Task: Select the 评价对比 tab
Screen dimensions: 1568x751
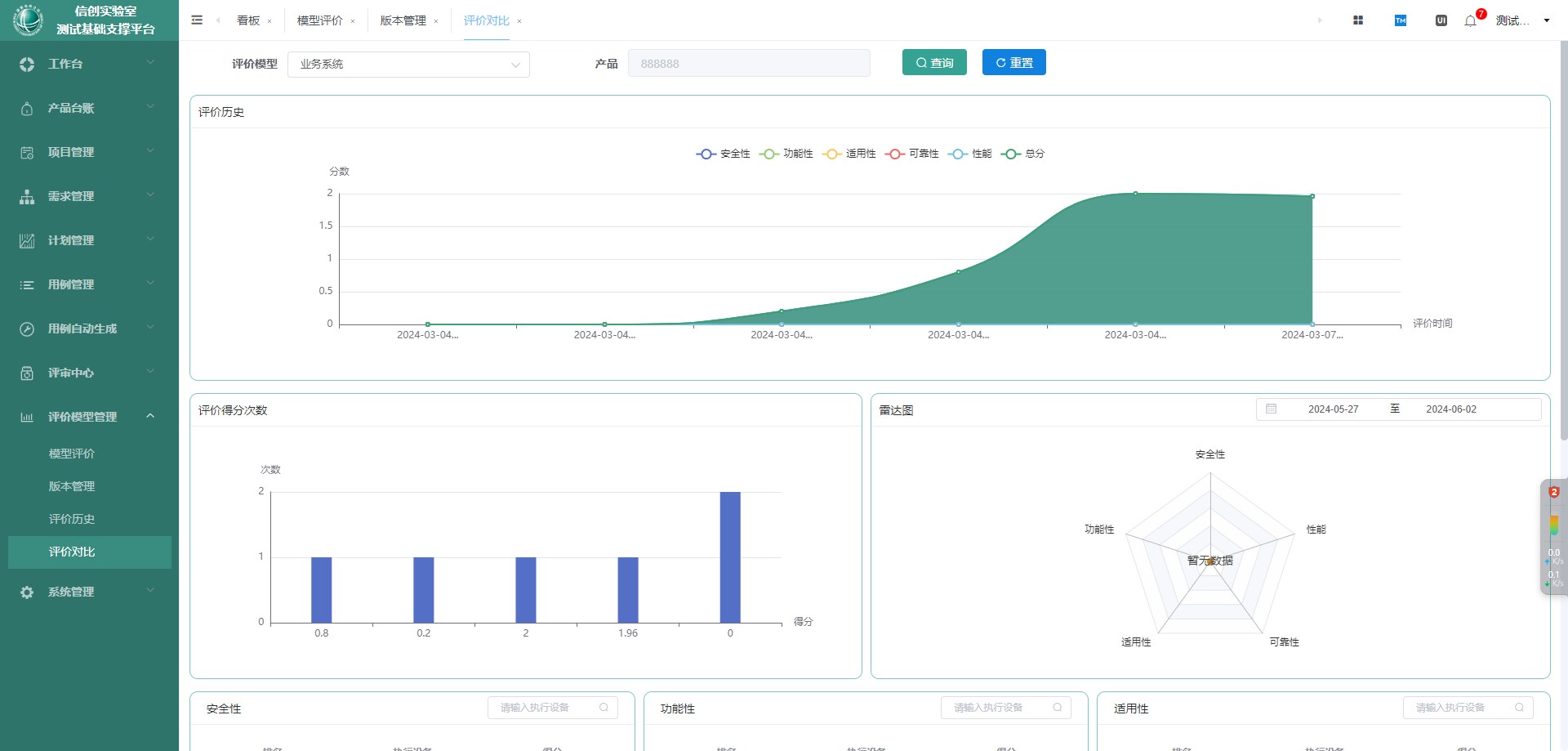Action: (x=487, y=20)
